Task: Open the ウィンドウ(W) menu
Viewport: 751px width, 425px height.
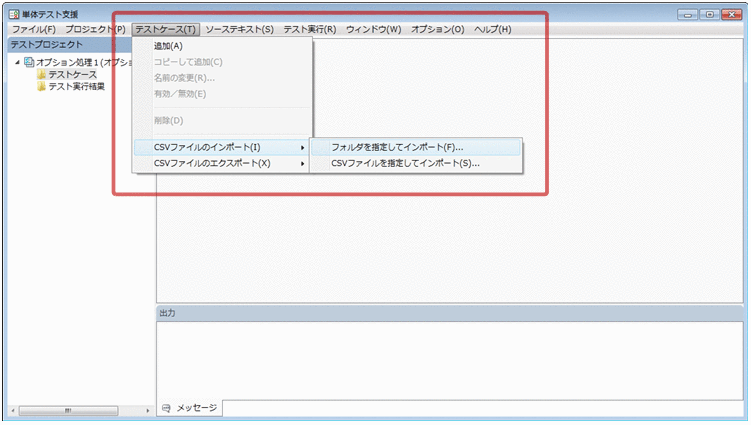Action: (374, 29)
